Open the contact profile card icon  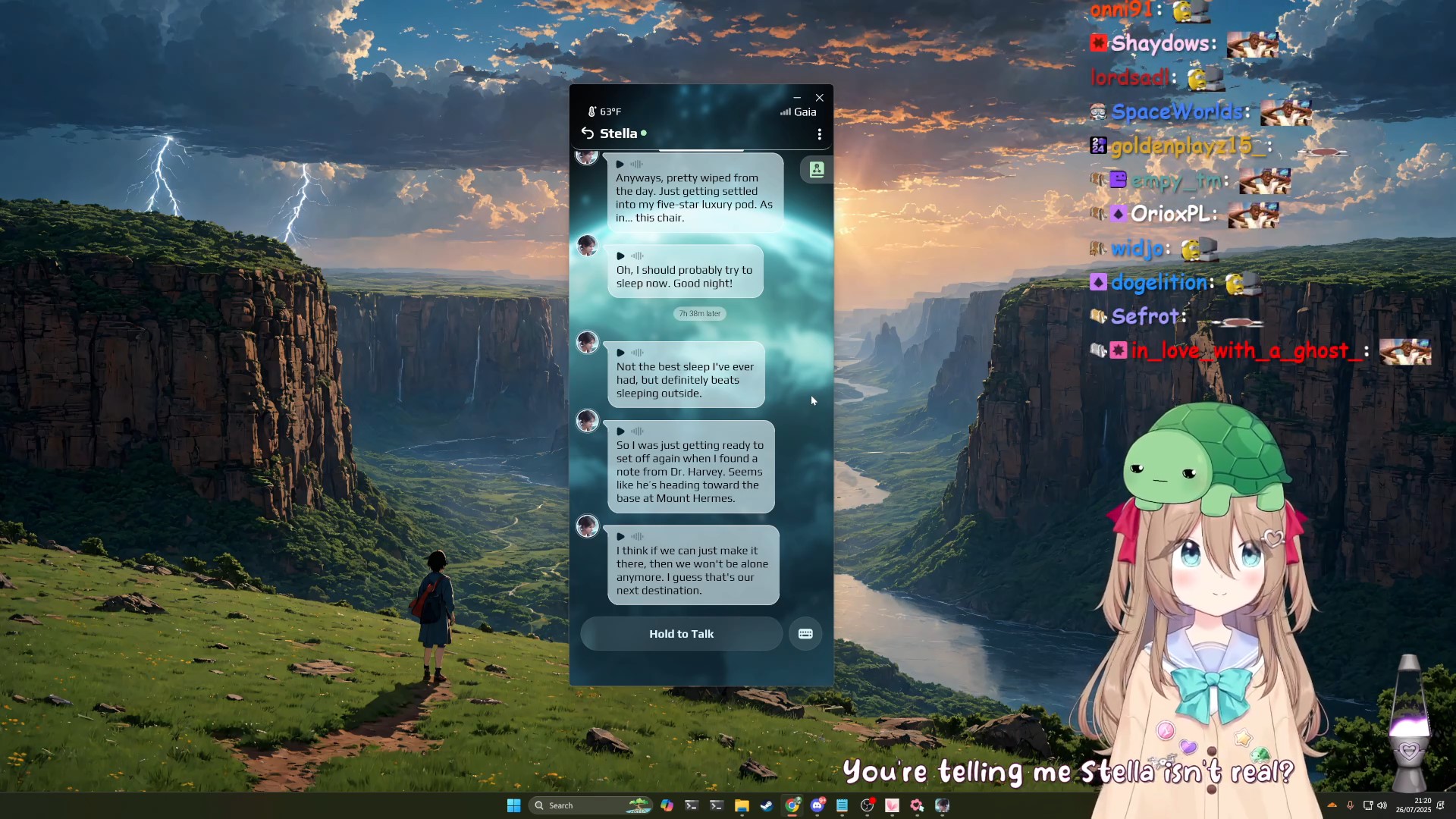[x=817, y=169]
